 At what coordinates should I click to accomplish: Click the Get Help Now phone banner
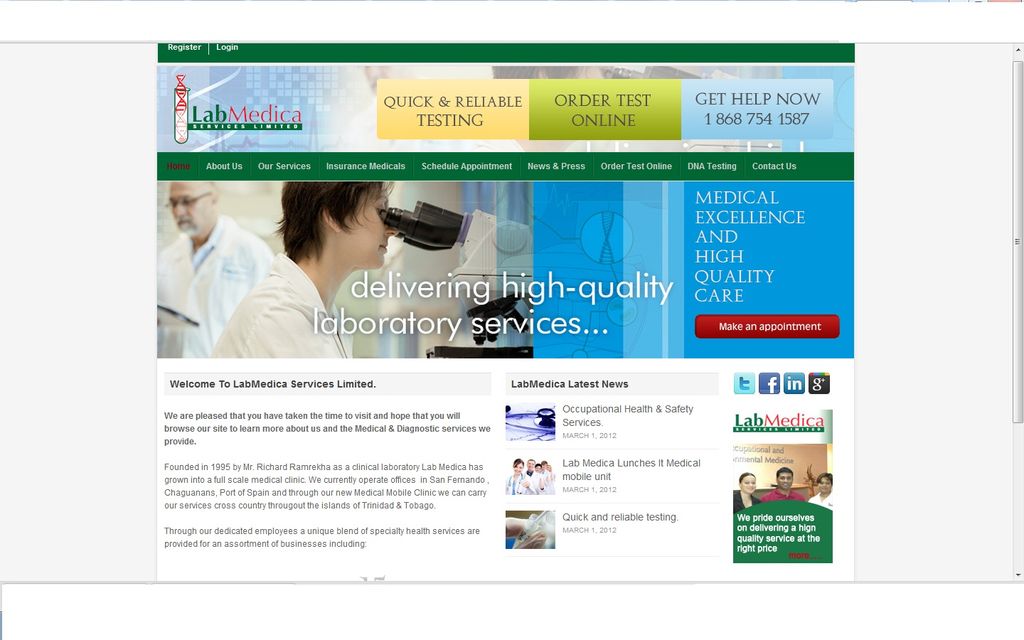(x=757, y=109)
